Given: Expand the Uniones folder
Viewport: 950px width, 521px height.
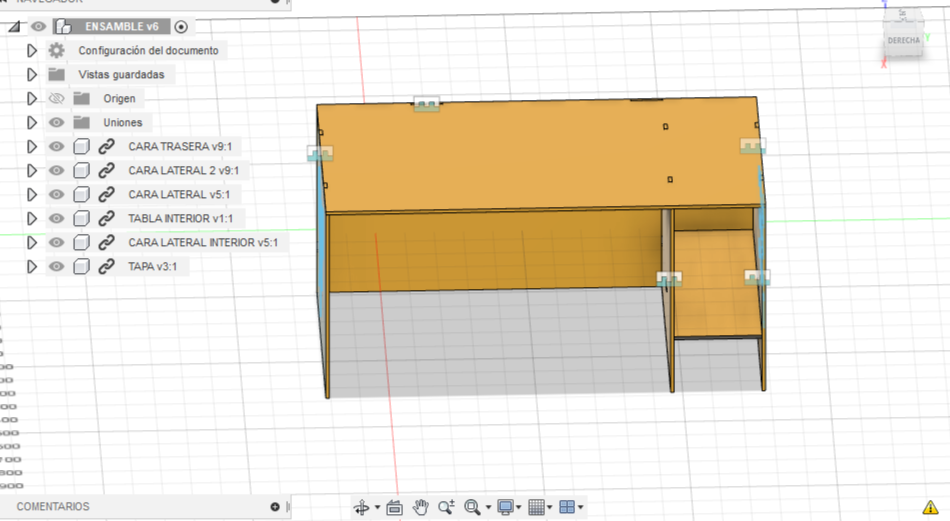Looking at the screenshot, I should tap(32, 122).
